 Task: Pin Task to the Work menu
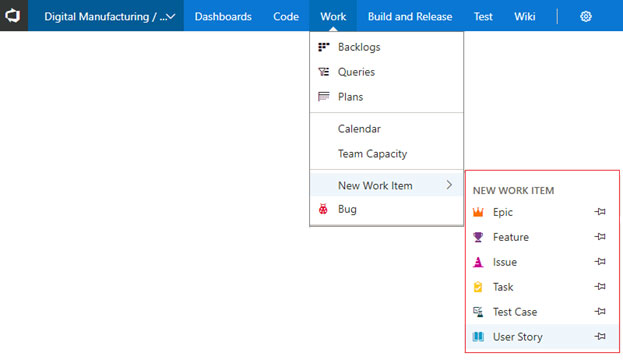coord(600,286)
